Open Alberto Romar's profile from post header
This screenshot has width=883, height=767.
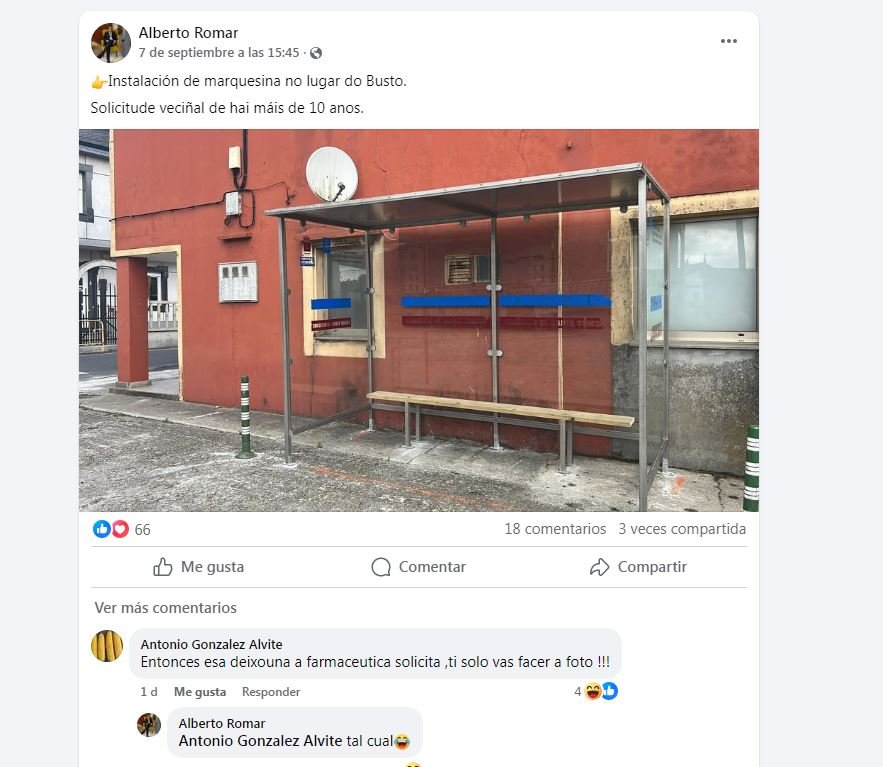(x=188, y=33)
